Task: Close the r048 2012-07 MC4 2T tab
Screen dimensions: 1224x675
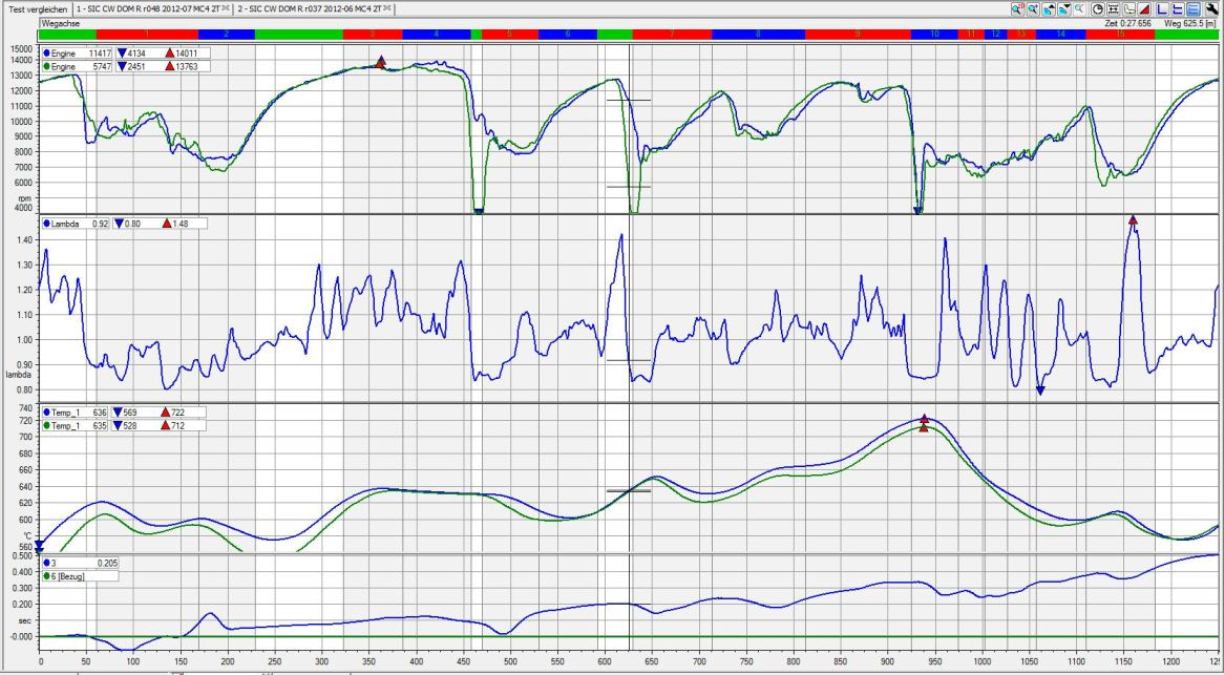Action: [226, 8]
